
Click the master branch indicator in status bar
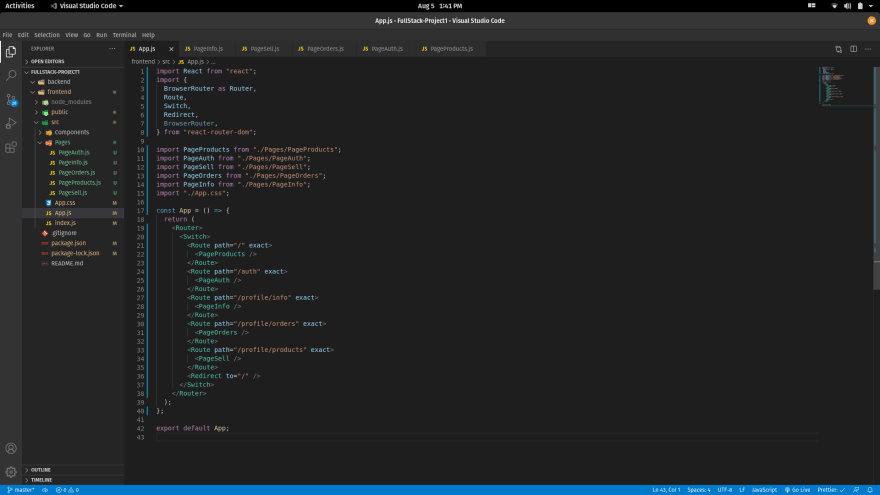click(x=21, y=490)
